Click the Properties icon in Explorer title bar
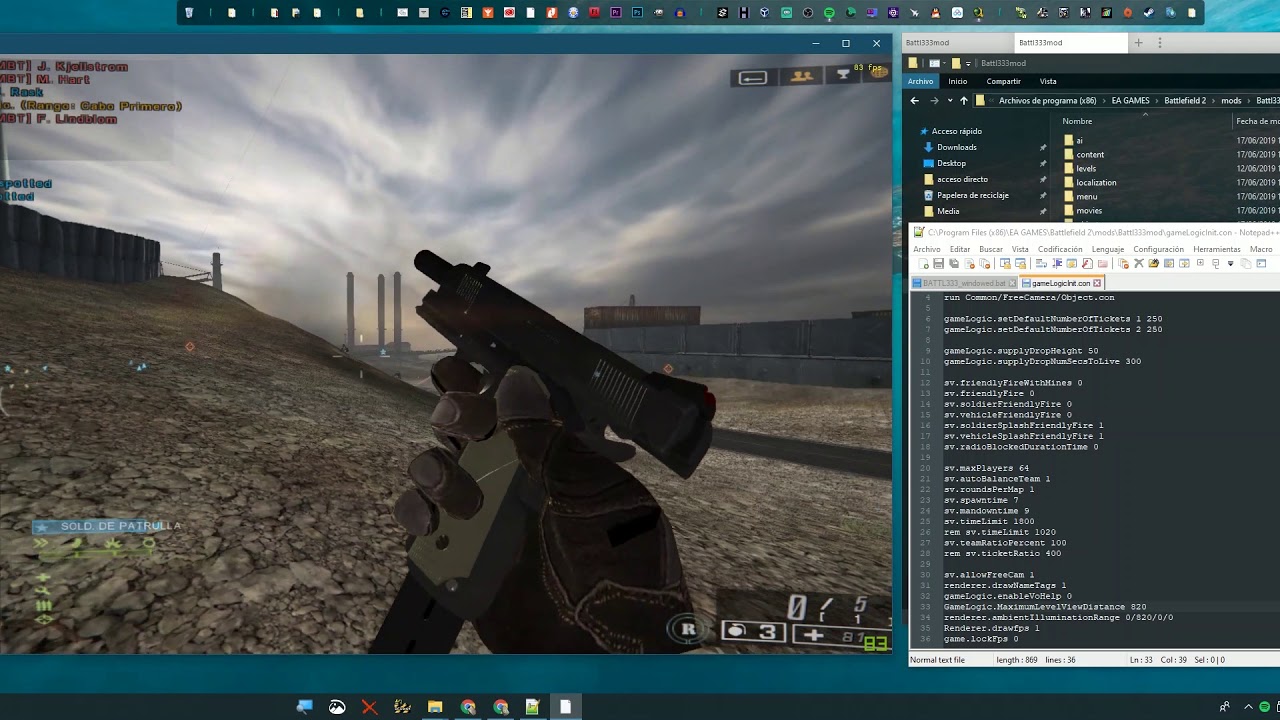Viewport: 1280px width, 720px height. 934,63
